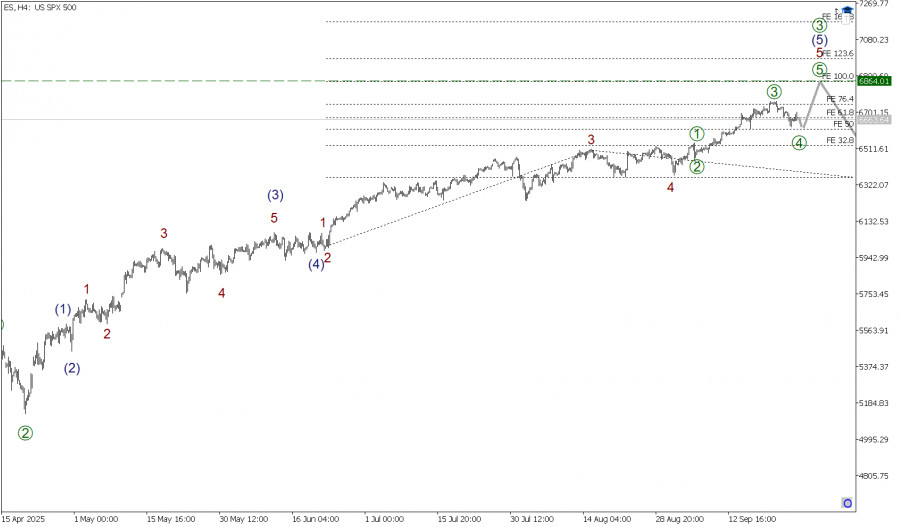
Task: Select the blue (1) wave label
Action: [x=63, y=309]
